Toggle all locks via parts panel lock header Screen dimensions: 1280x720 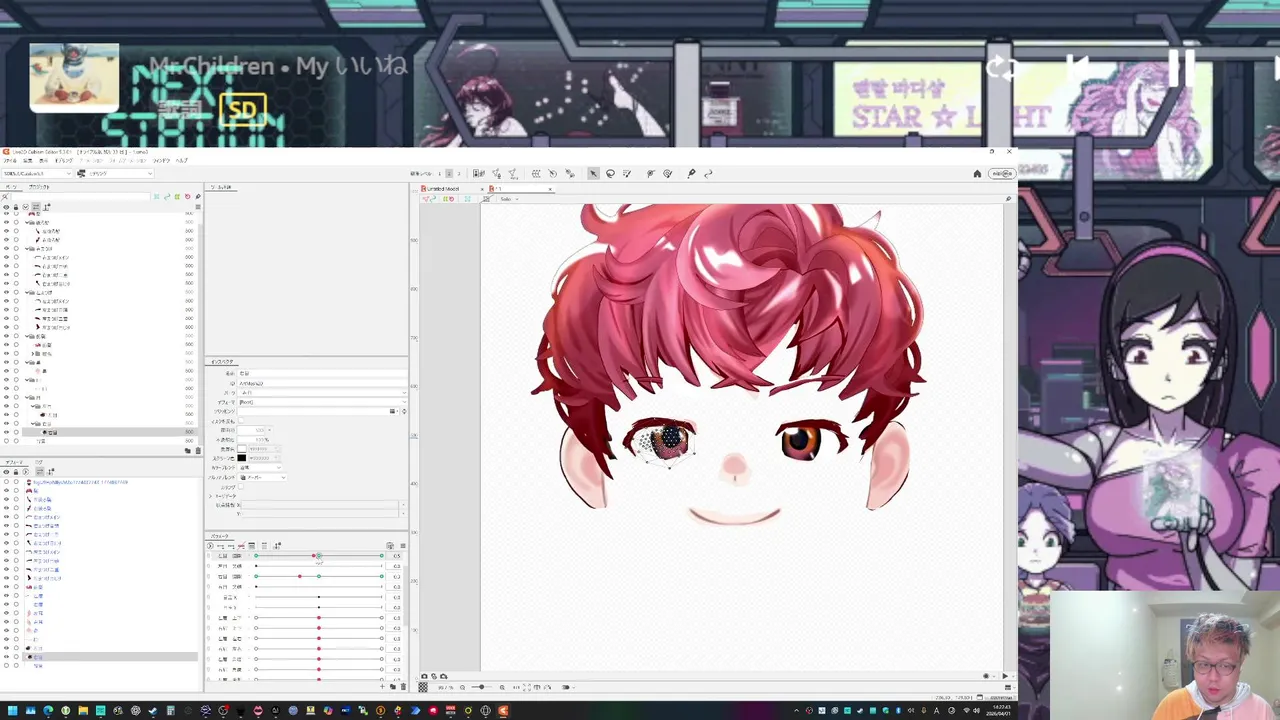[16, 207]
